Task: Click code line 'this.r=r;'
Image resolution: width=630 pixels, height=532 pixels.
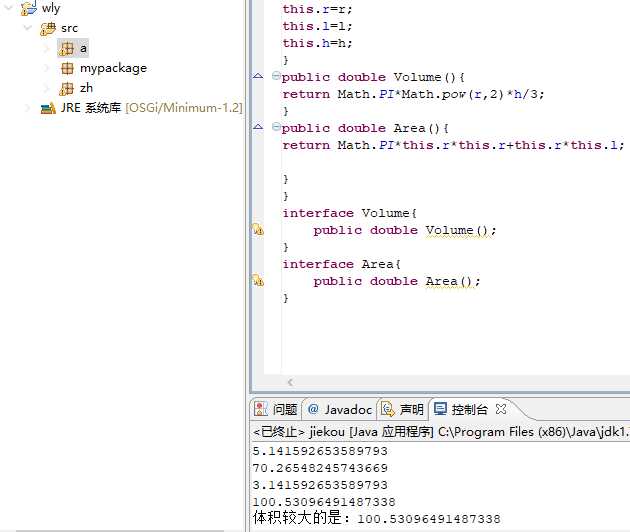Action: pyautogui.click(x=317, y=9)
